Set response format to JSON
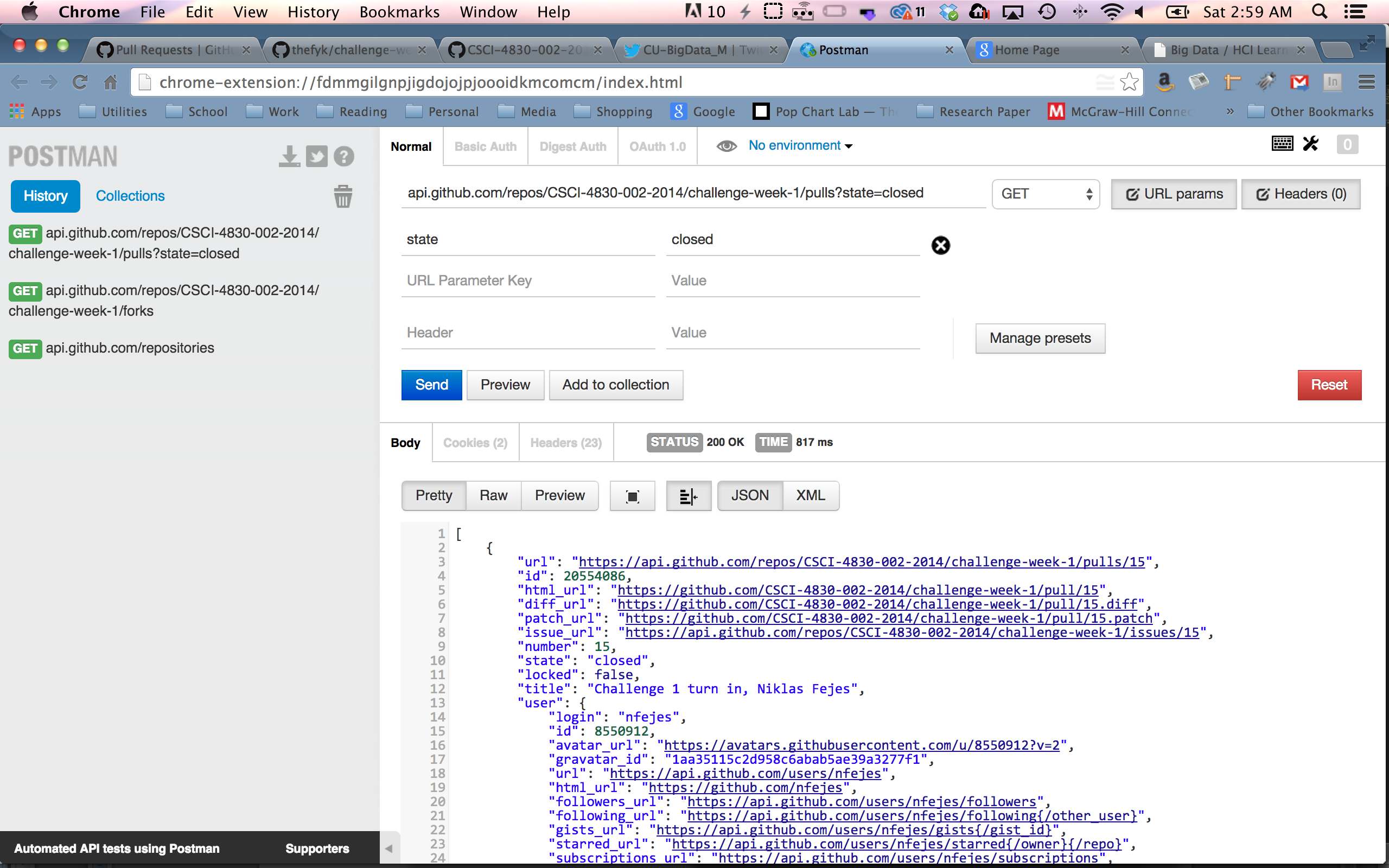 pos(750,495)
